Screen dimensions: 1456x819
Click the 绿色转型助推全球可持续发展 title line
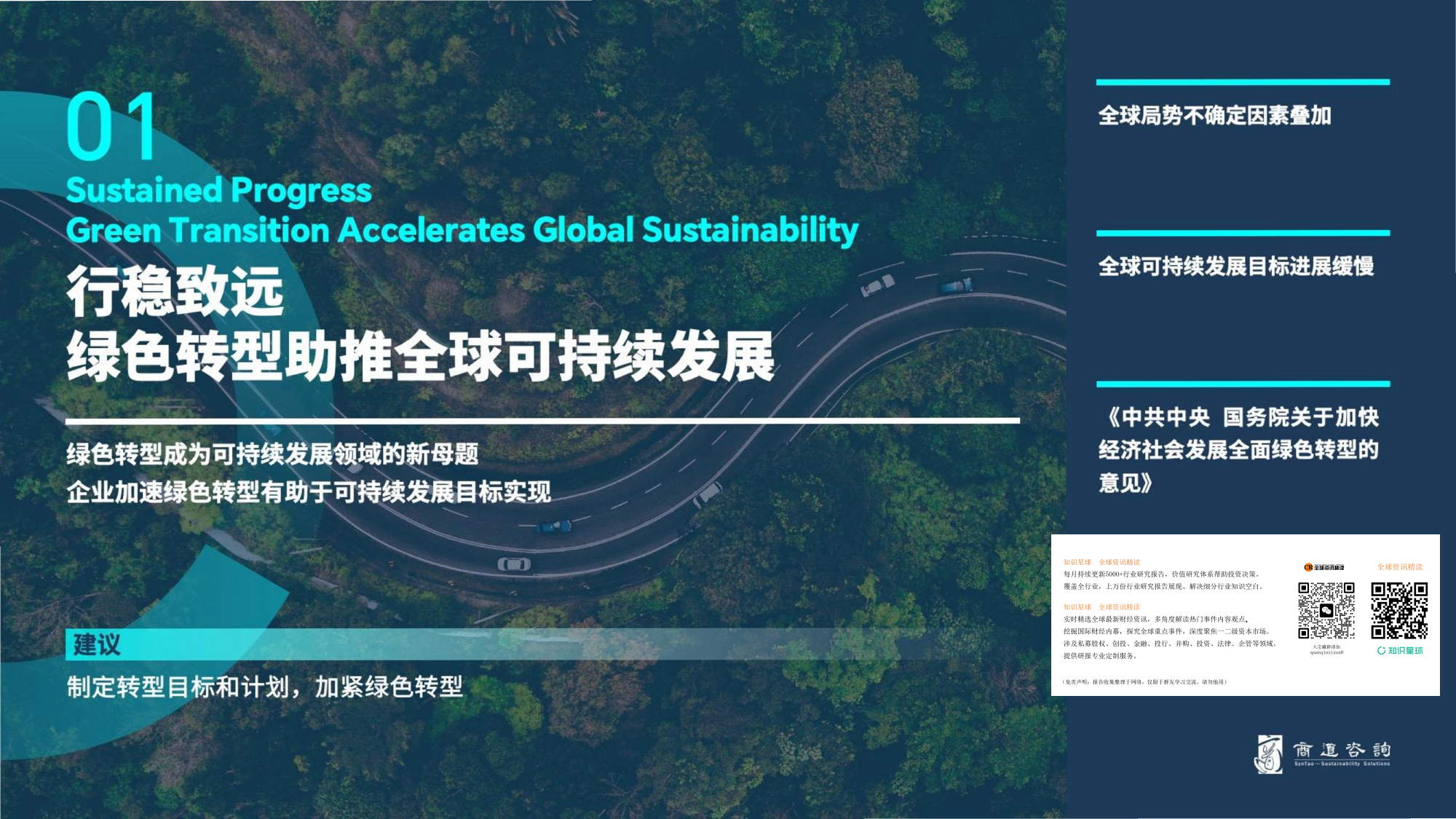420,356
